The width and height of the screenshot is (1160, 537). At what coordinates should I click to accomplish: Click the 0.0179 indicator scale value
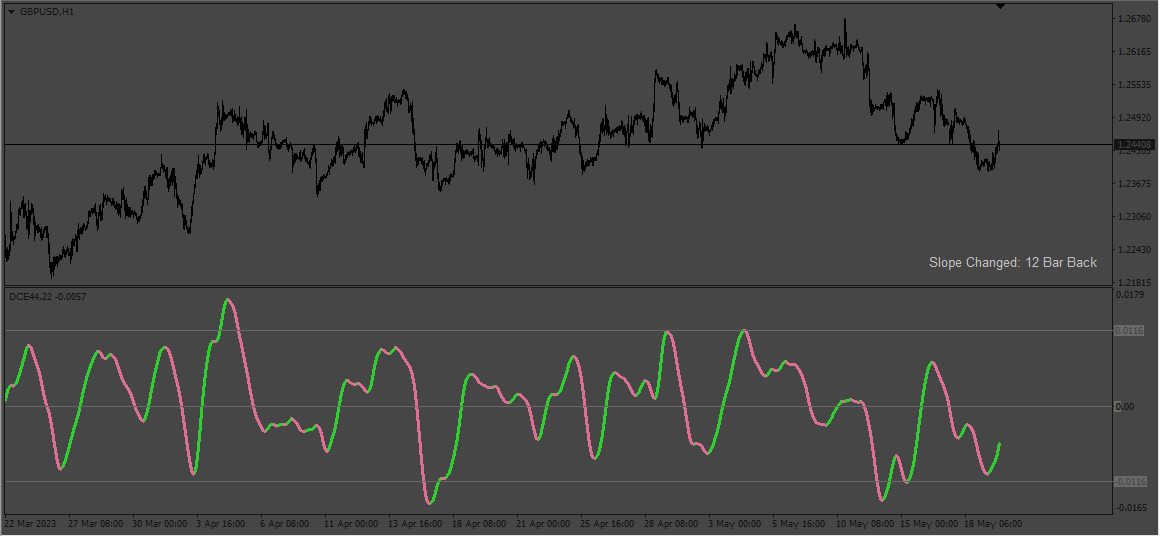pos(1130,295)
